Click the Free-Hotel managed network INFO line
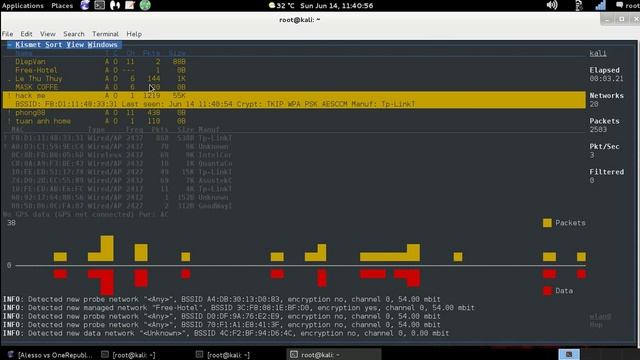The width and height of the screenshot is (640, 360). [239, 308]
